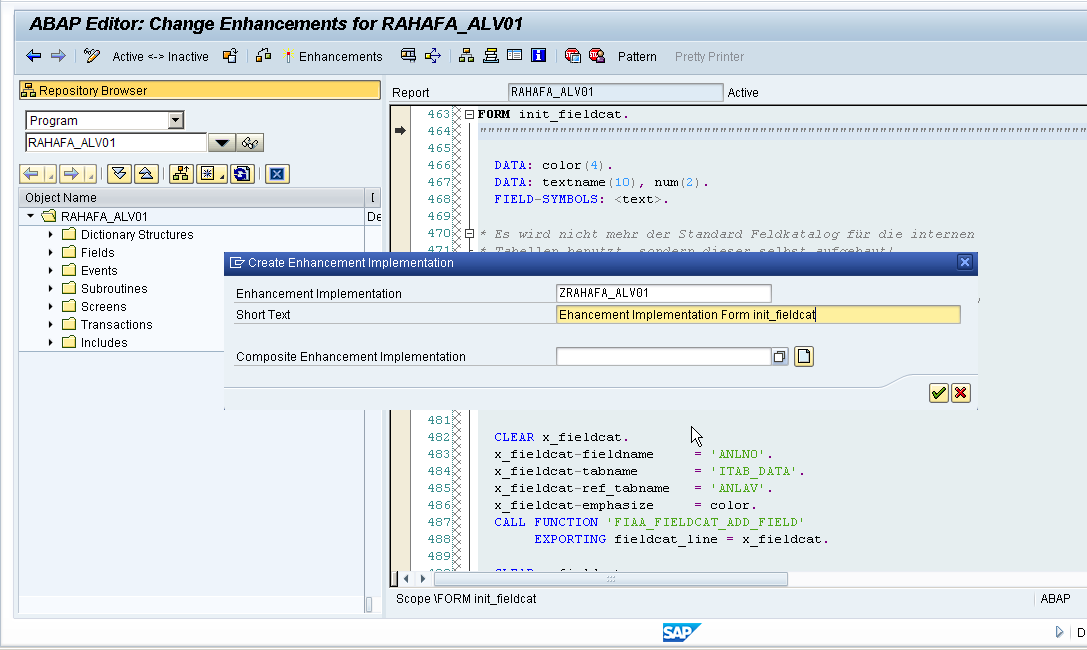Click the forward arrow navigation icon
The image size is (1087, 650).
tap(58, 56)
